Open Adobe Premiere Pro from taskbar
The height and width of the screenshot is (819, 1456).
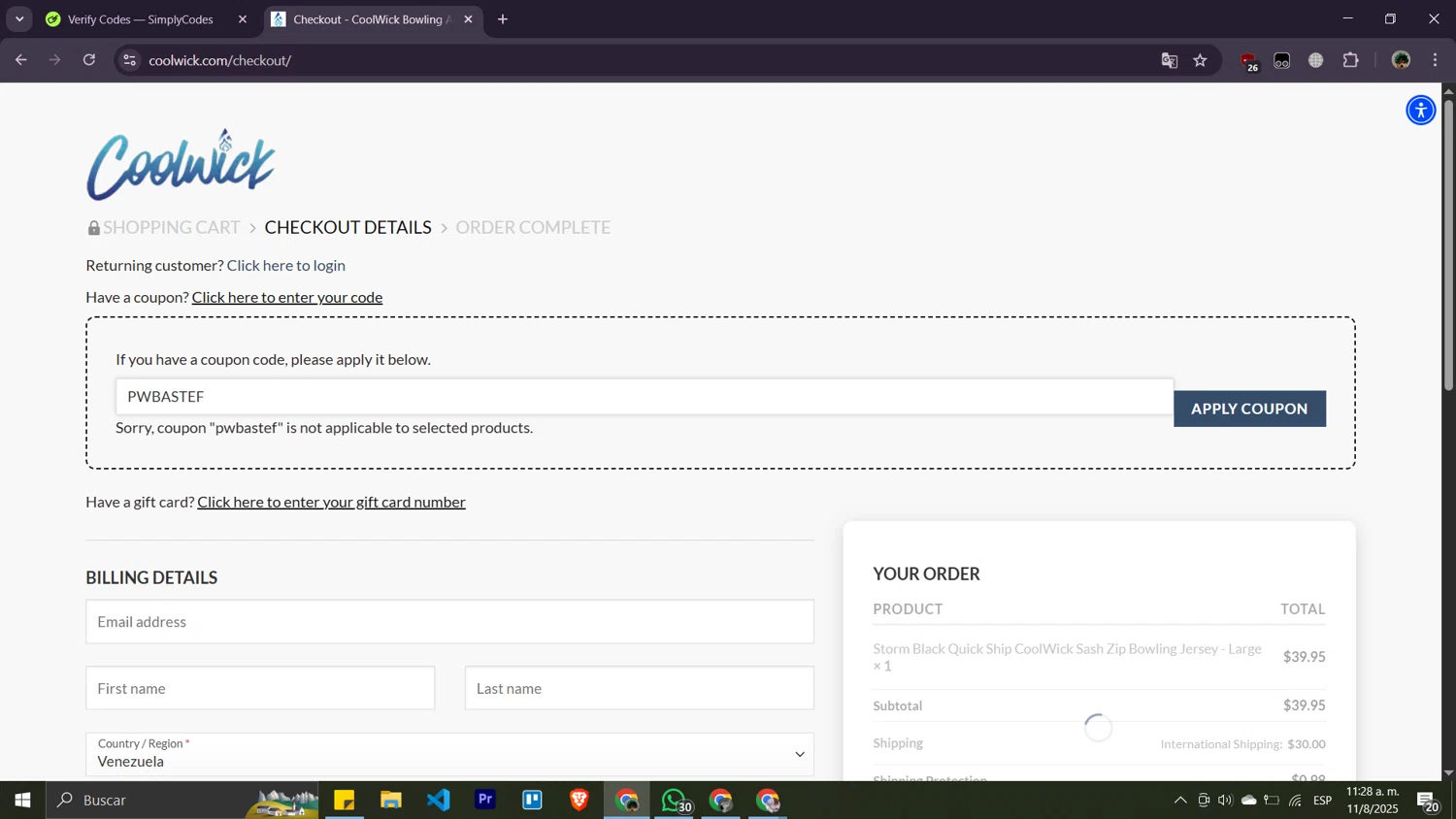point(485,801)
